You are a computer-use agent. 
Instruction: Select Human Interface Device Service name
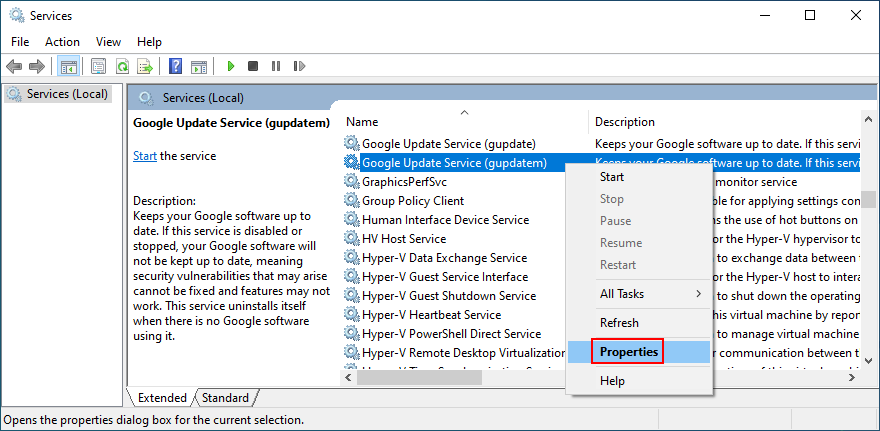click(446, 220)
